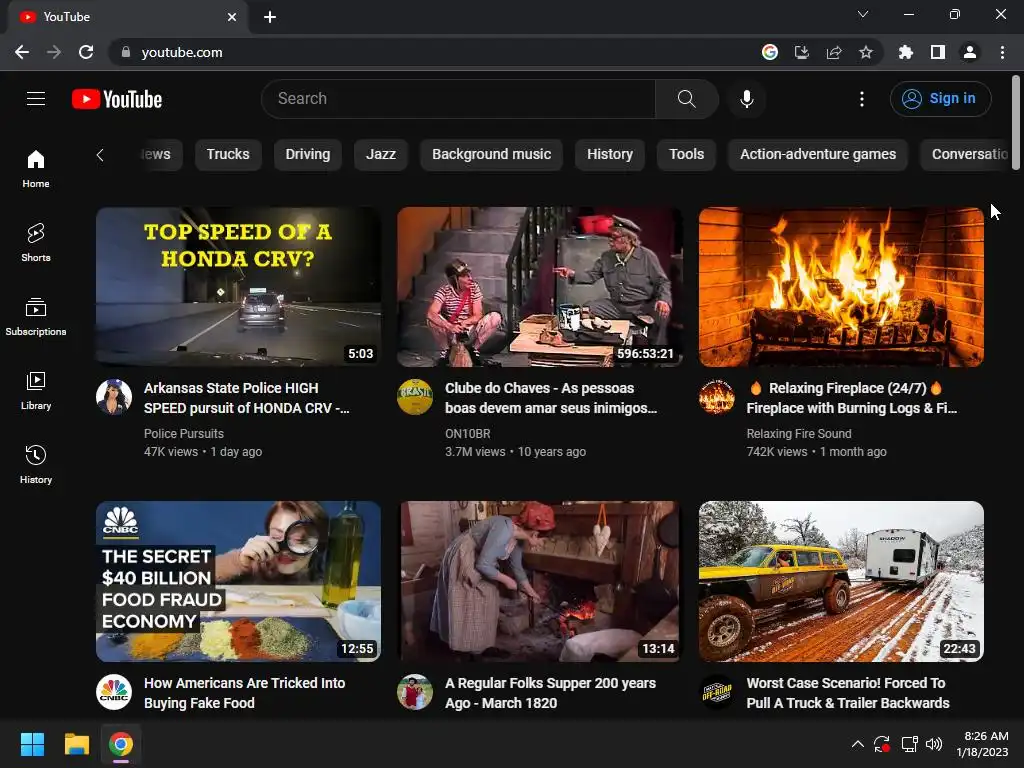Image resolution: width=1024 pixels, height=768 pixels.
Task: Open Library in the sidebar
Action: 36,391
